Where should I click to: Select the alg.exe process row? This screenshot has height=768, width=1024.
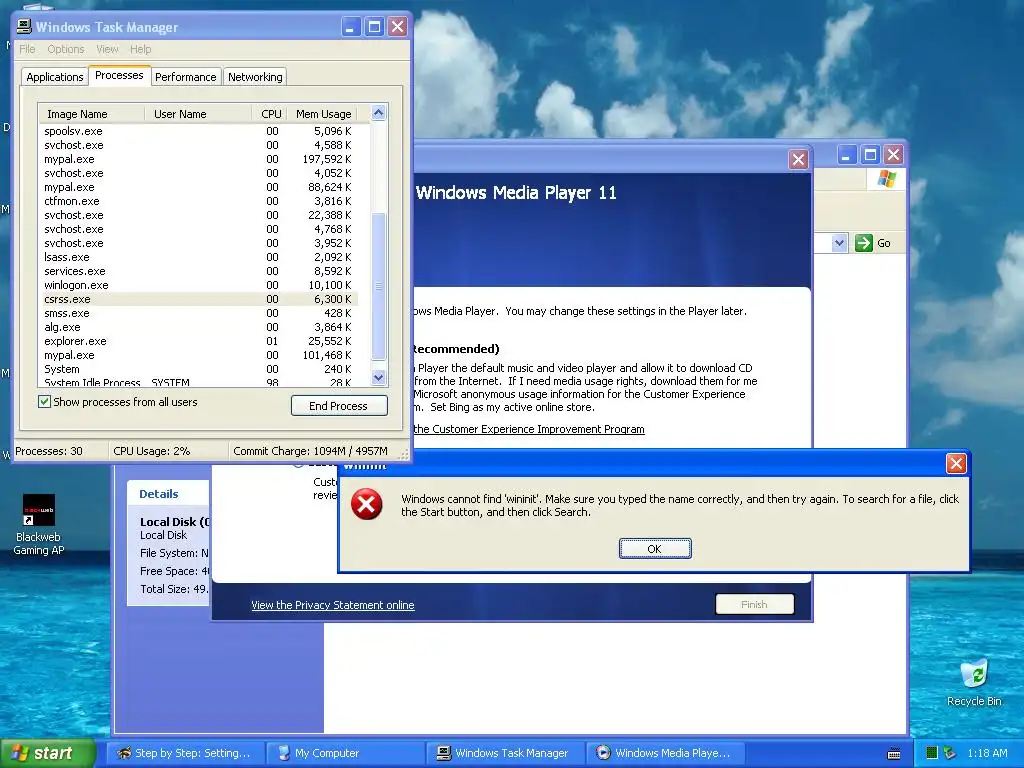point(199,327)
